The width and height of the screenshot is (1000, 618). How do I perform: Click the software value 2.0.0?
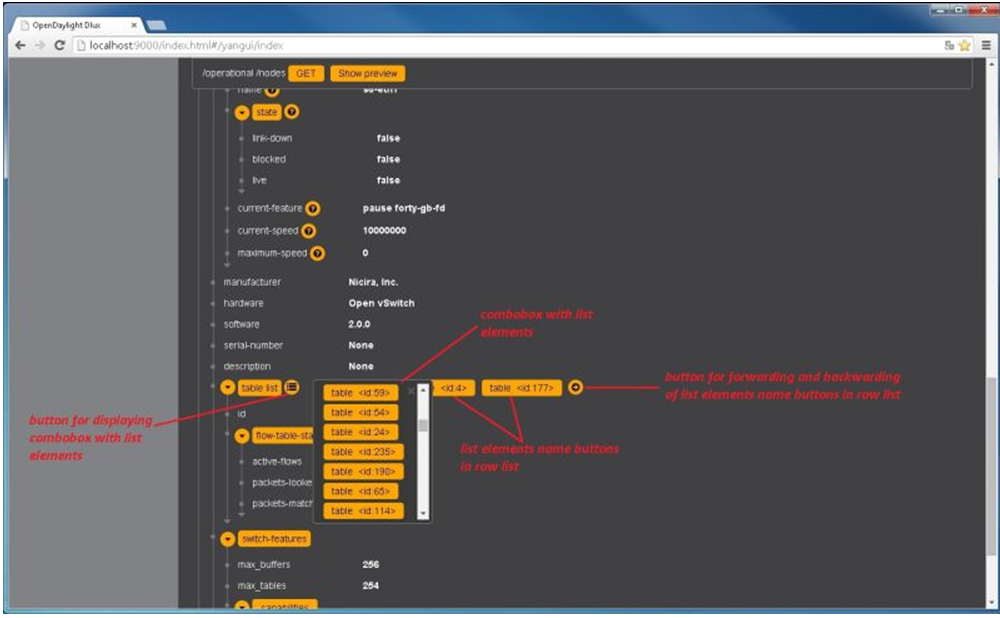click(359, 324)
